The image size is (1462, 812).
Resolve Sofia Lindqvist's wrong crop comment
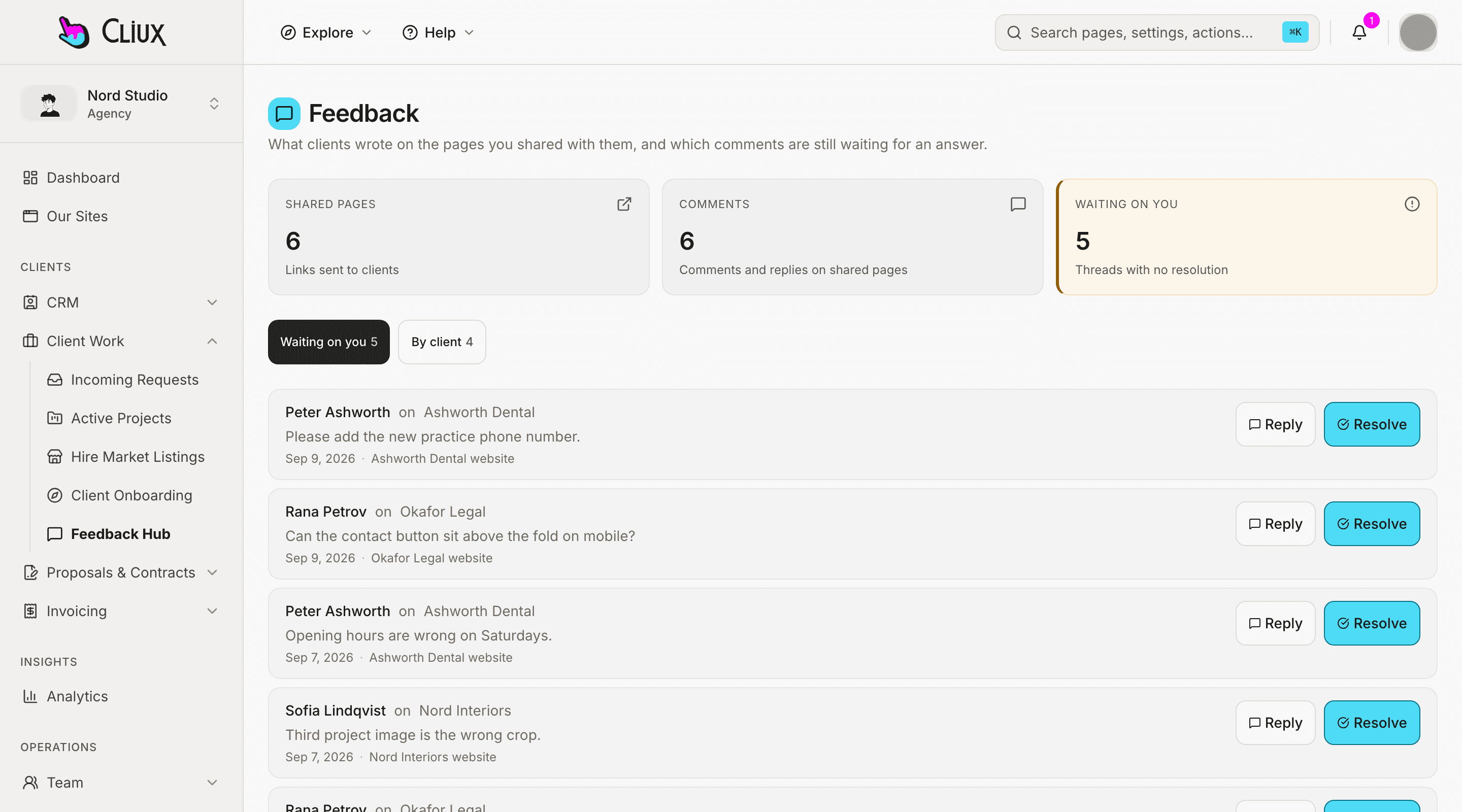pyautogui.click(x=1372, y=722)
